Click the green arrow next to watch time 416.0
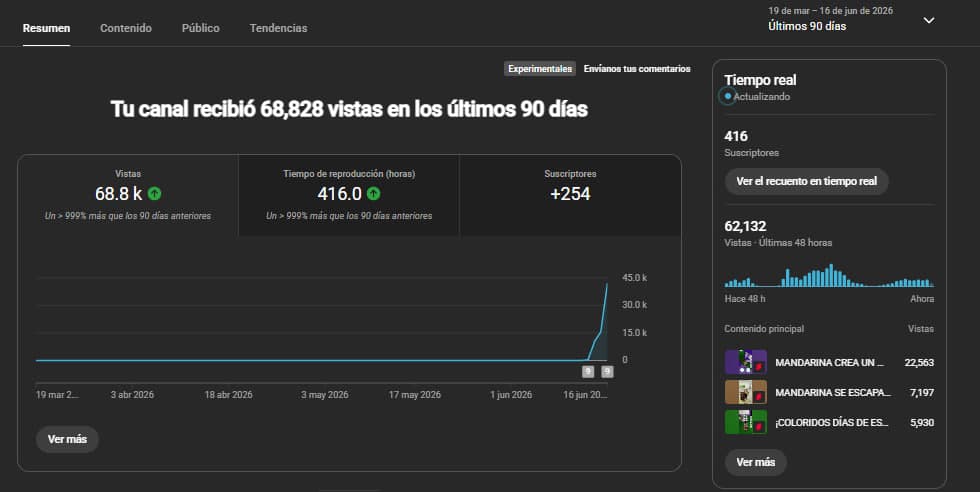This screenshot has width=980, height=492. point(373,194)
